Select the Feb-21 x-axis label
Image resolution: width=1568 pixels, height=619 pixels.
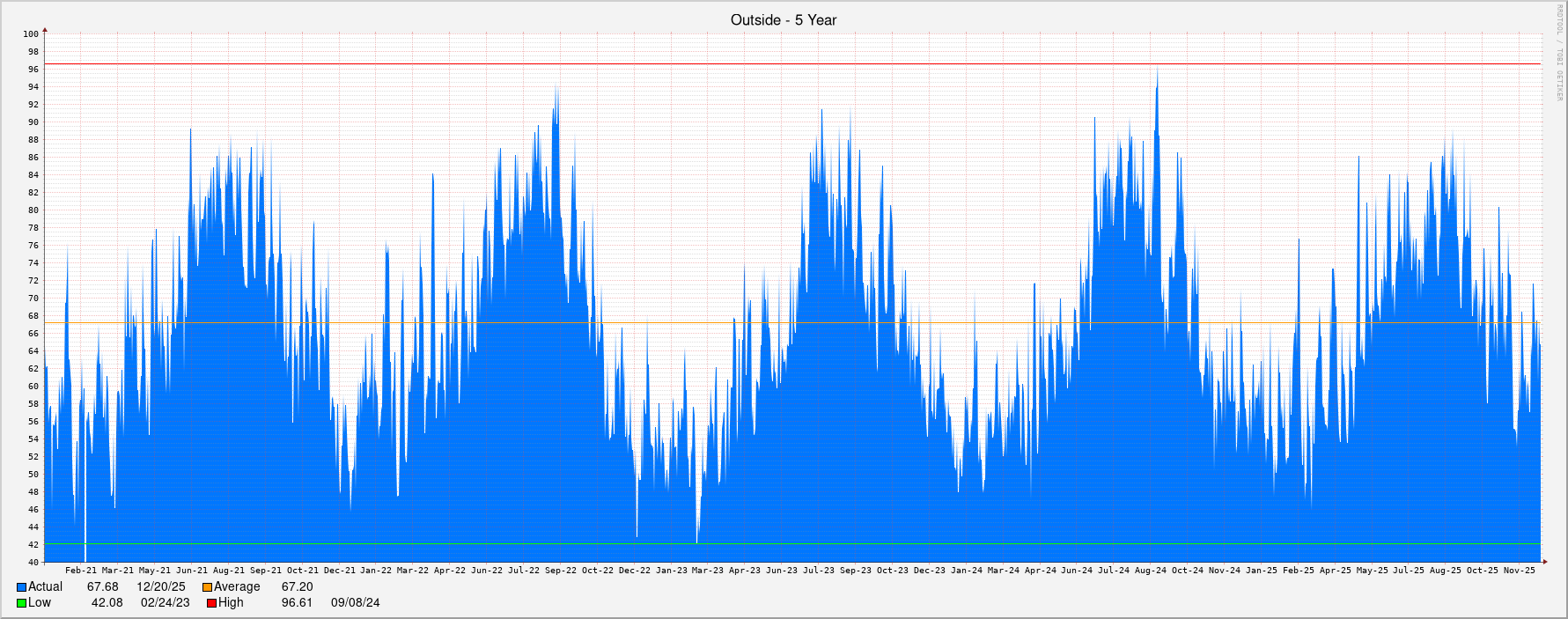[81, 571]
